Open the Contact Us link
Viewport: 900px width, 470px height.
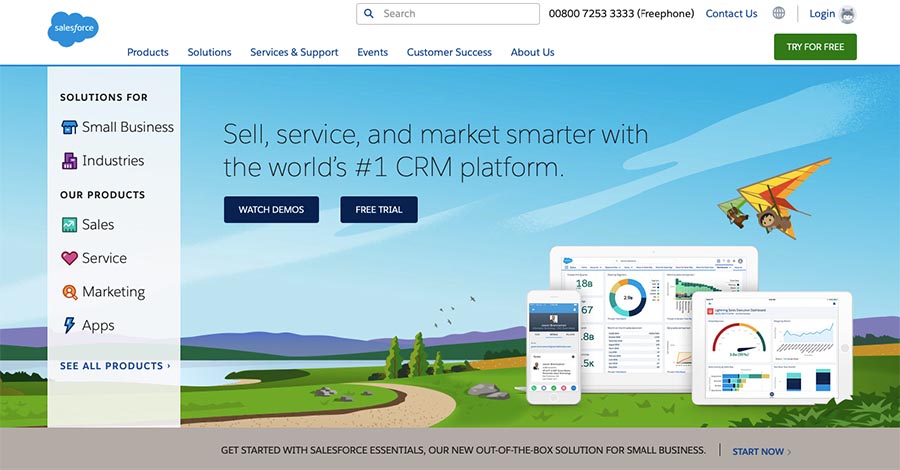click(731, 13)
